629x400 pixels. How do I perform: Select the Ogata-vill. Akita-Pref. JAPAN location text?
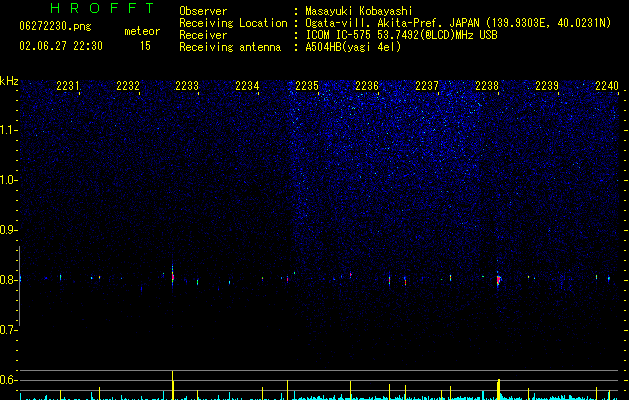[x=458, y=23]
